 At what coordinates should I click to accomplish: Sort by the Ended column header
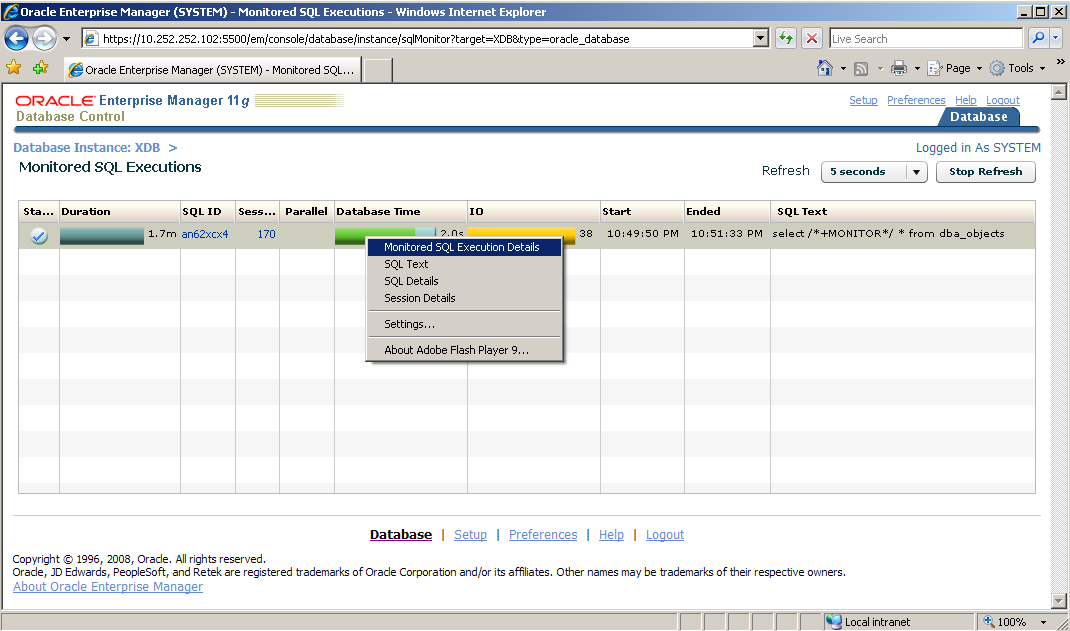click(727, 211)
